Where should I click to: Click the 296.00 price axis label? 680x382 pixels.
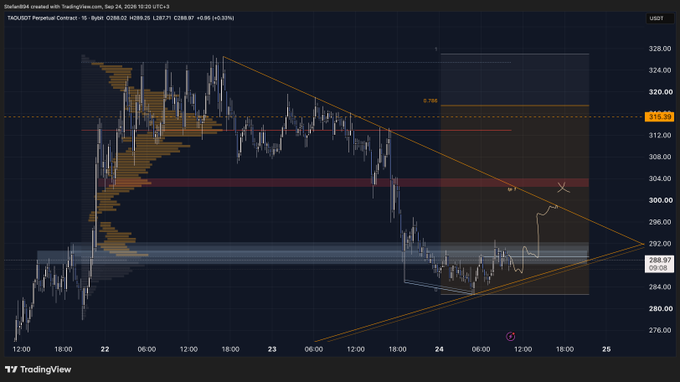[660, 222]
